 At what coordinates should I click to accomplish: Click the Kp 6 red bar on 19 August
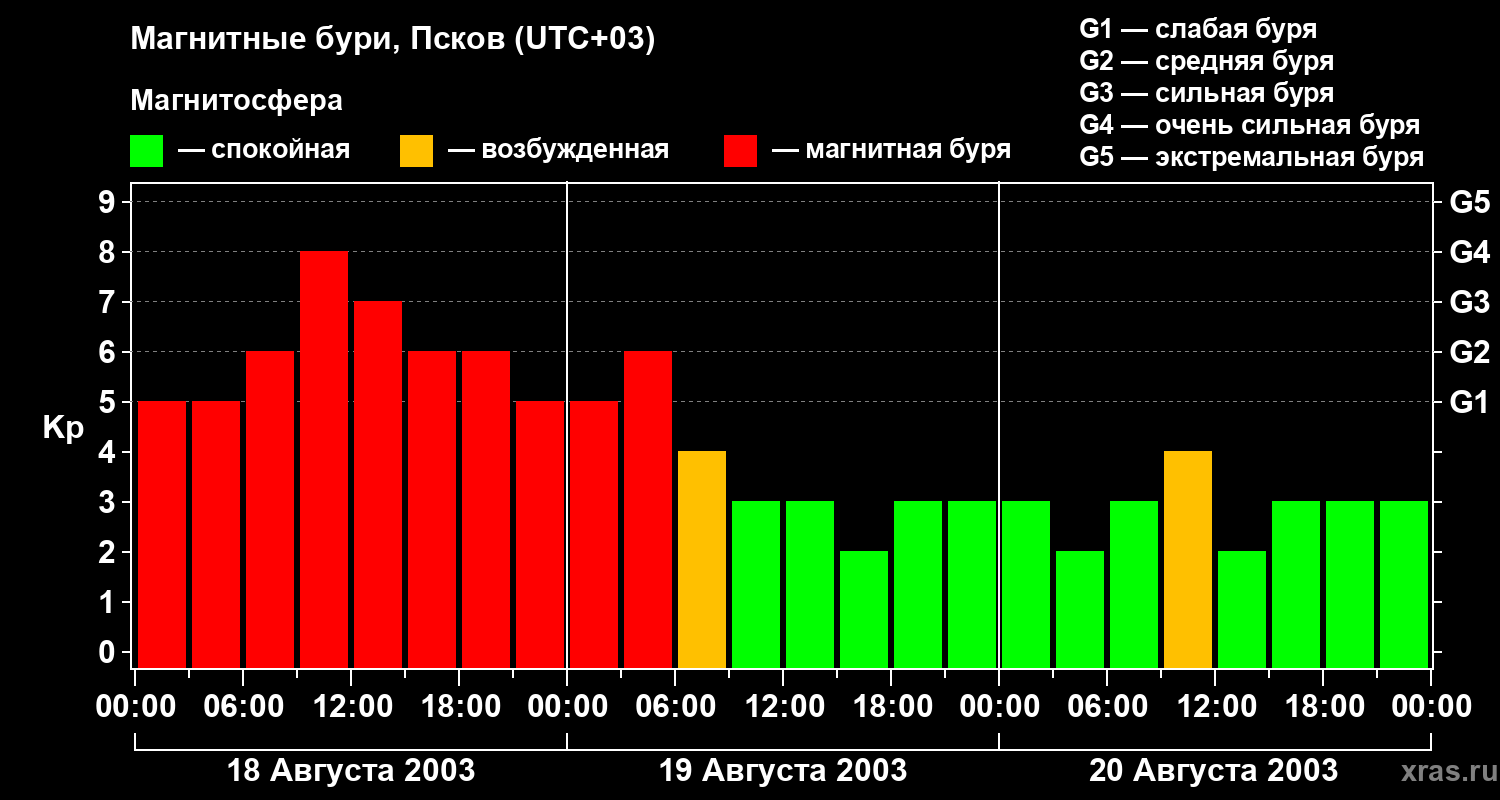tap(648, 509)
